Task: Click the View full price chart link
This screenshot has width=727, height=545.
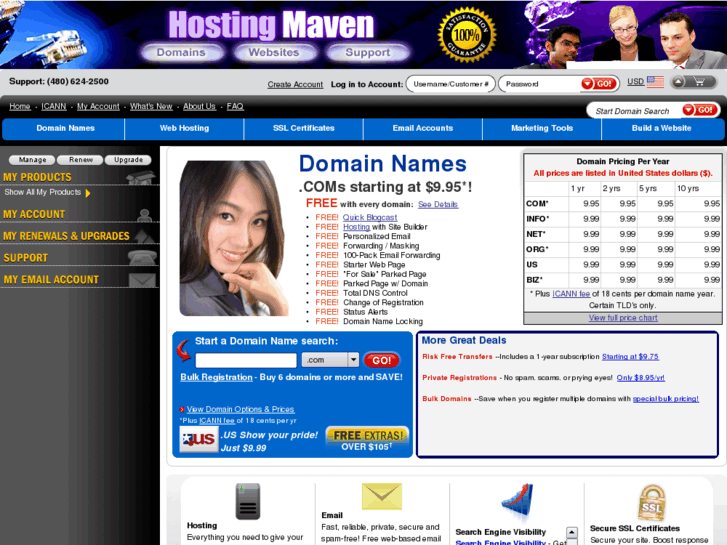Action: pos(623,318)
